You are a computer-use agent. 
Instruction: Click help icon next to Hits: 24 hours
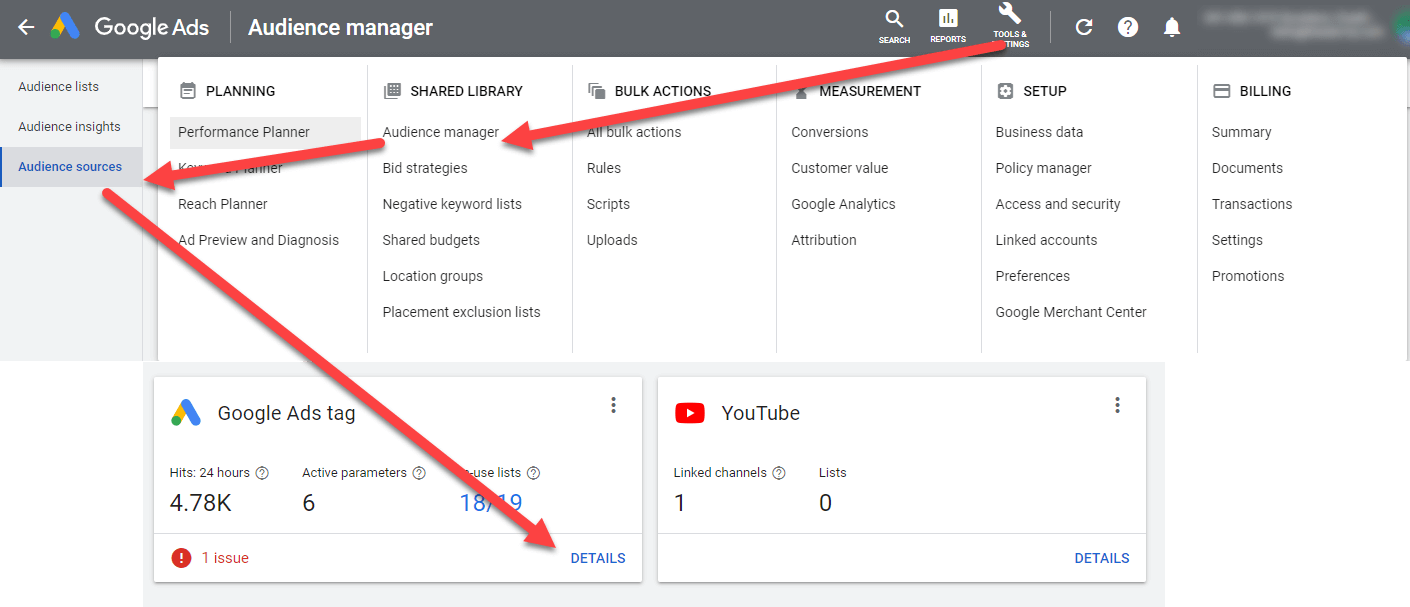(262, 473)
